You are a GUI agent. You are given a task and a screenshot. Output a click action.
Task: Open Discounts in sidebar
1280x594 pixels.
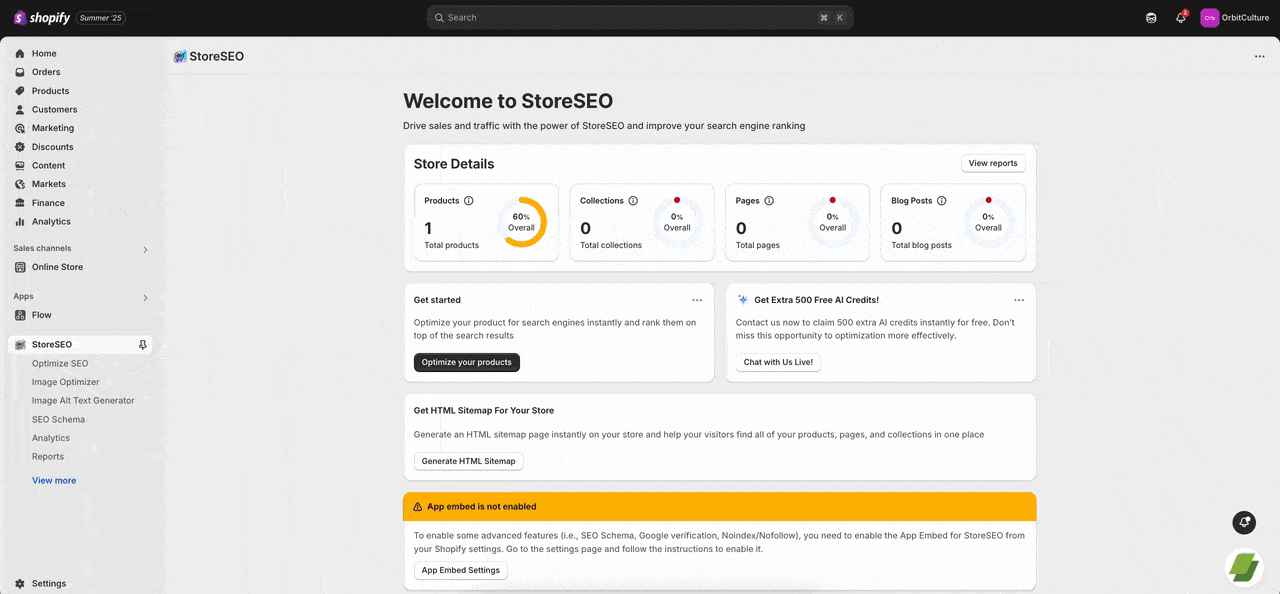pyautogui.click(x=52, y=147)
